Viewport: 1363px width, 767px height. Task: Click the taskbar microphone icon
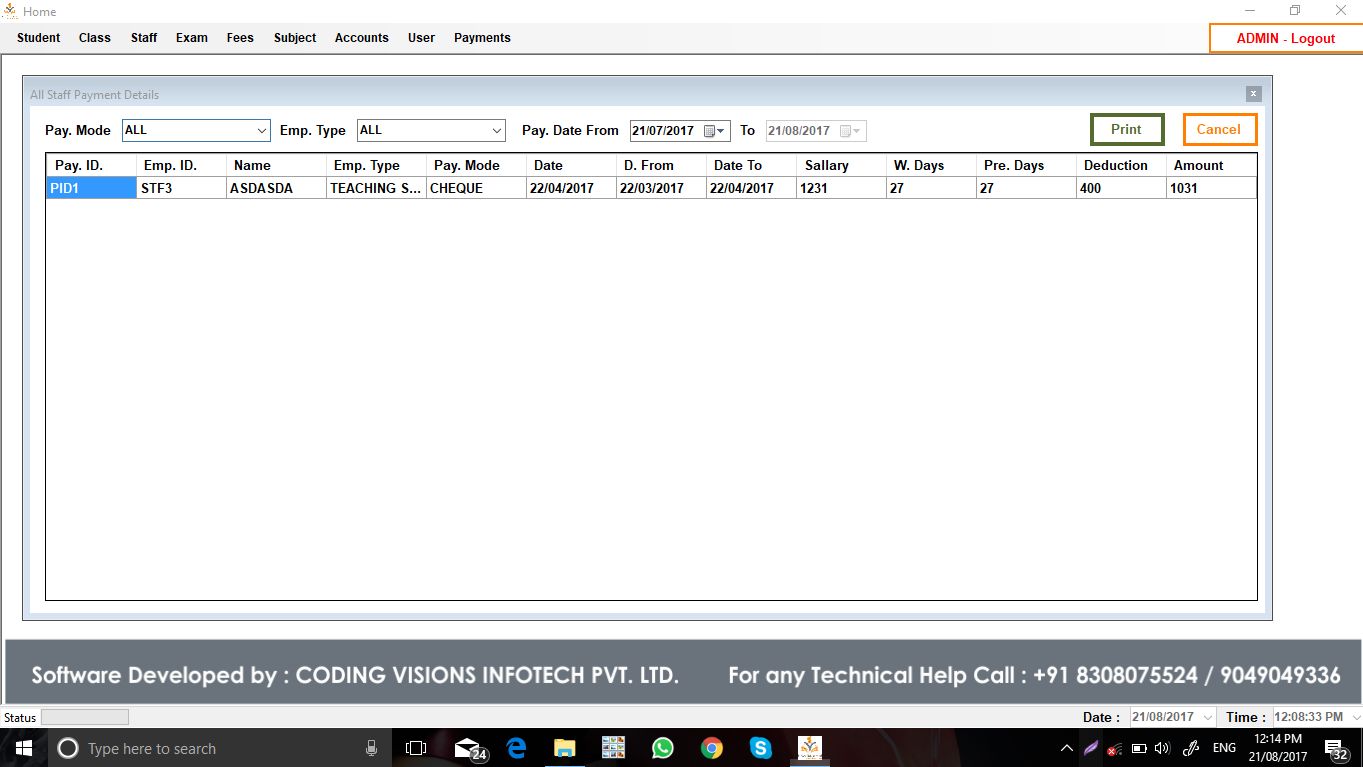tap(371, 748)
